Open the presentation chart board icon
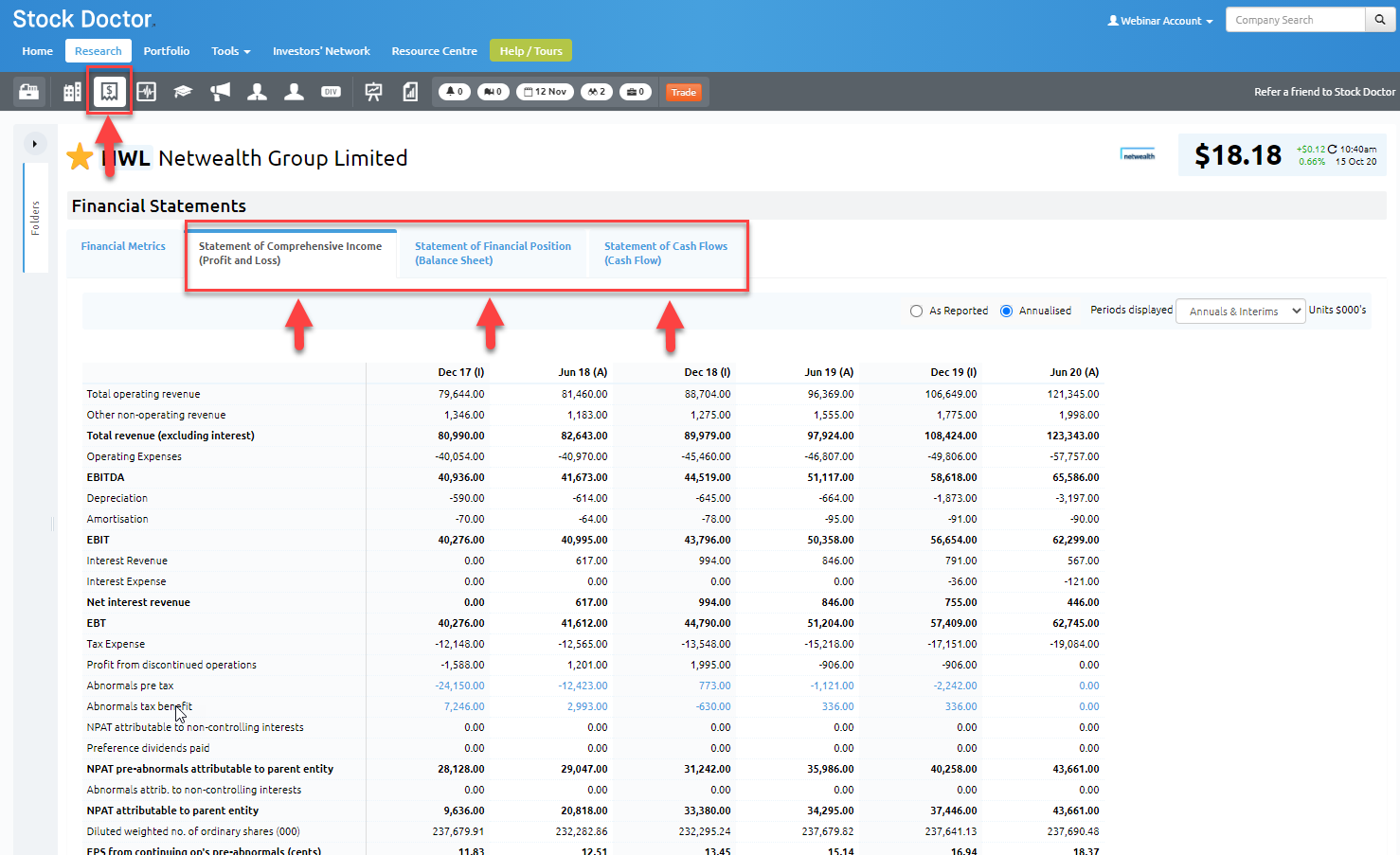Image resolution: width=1400 pixels, height=855 pixels. click(x=374, y=92)
